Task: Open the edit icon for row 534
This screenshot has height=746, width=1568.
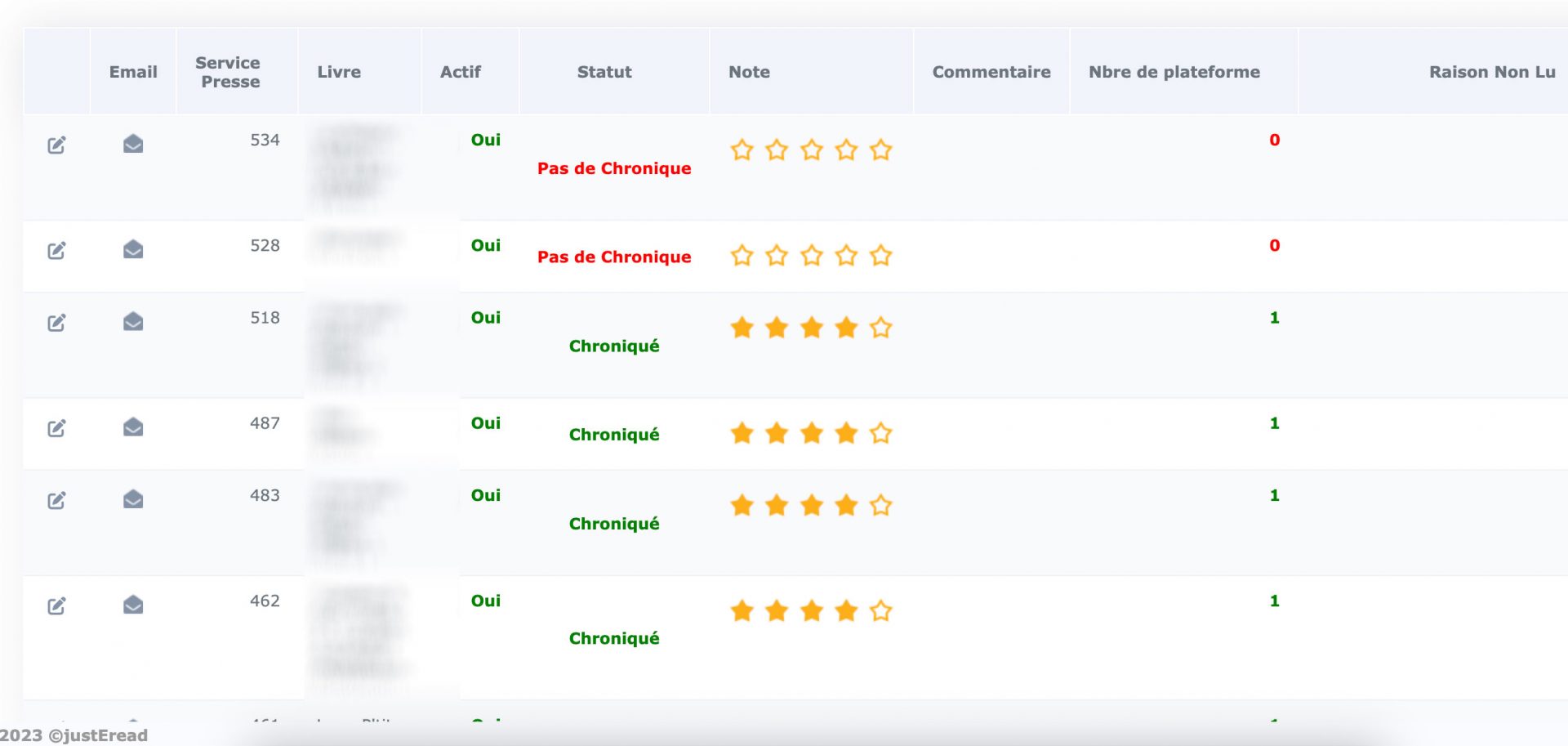Action: (x=56, y=145)
